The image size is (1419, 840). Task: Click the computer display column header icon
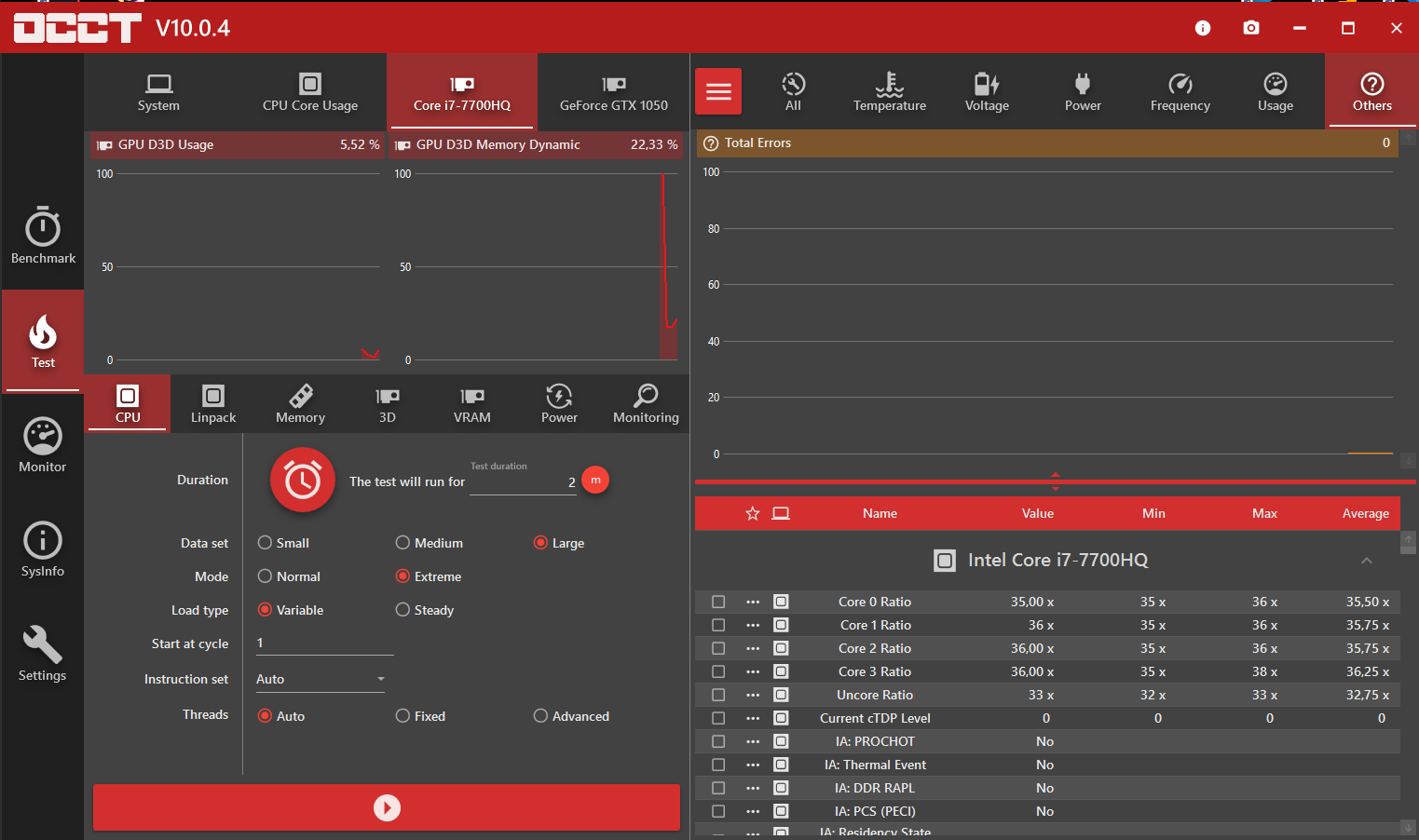[781, 513]
